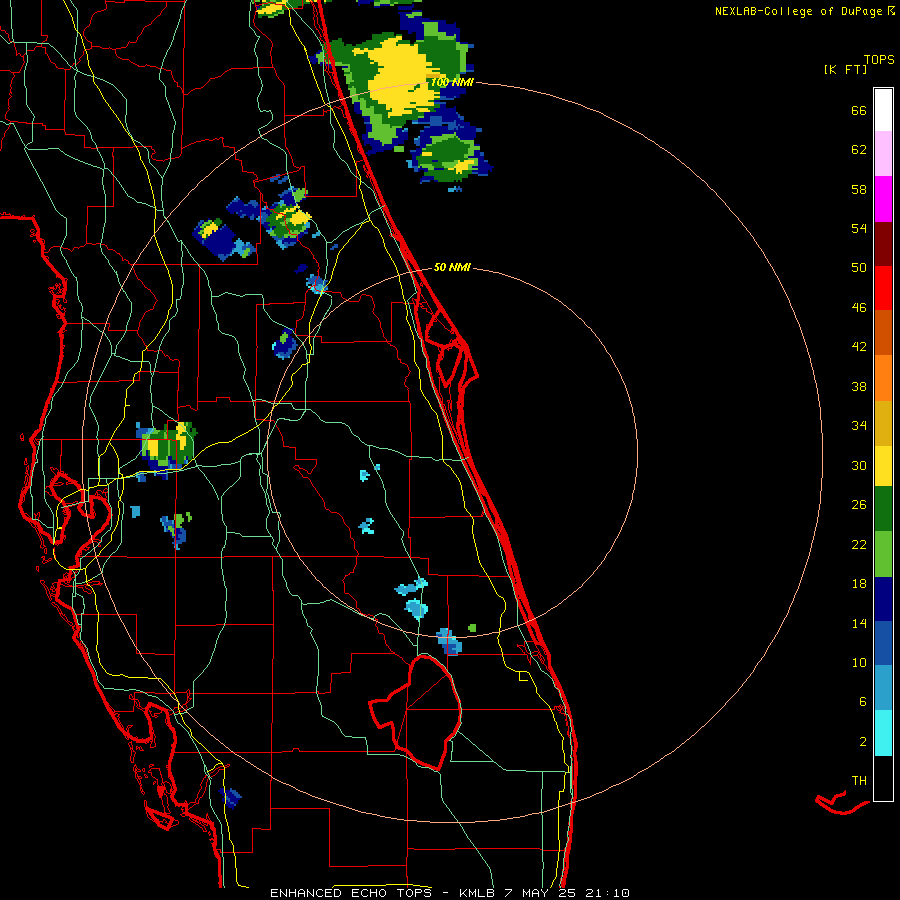Click the legend value 18

(x=859, y=584)
